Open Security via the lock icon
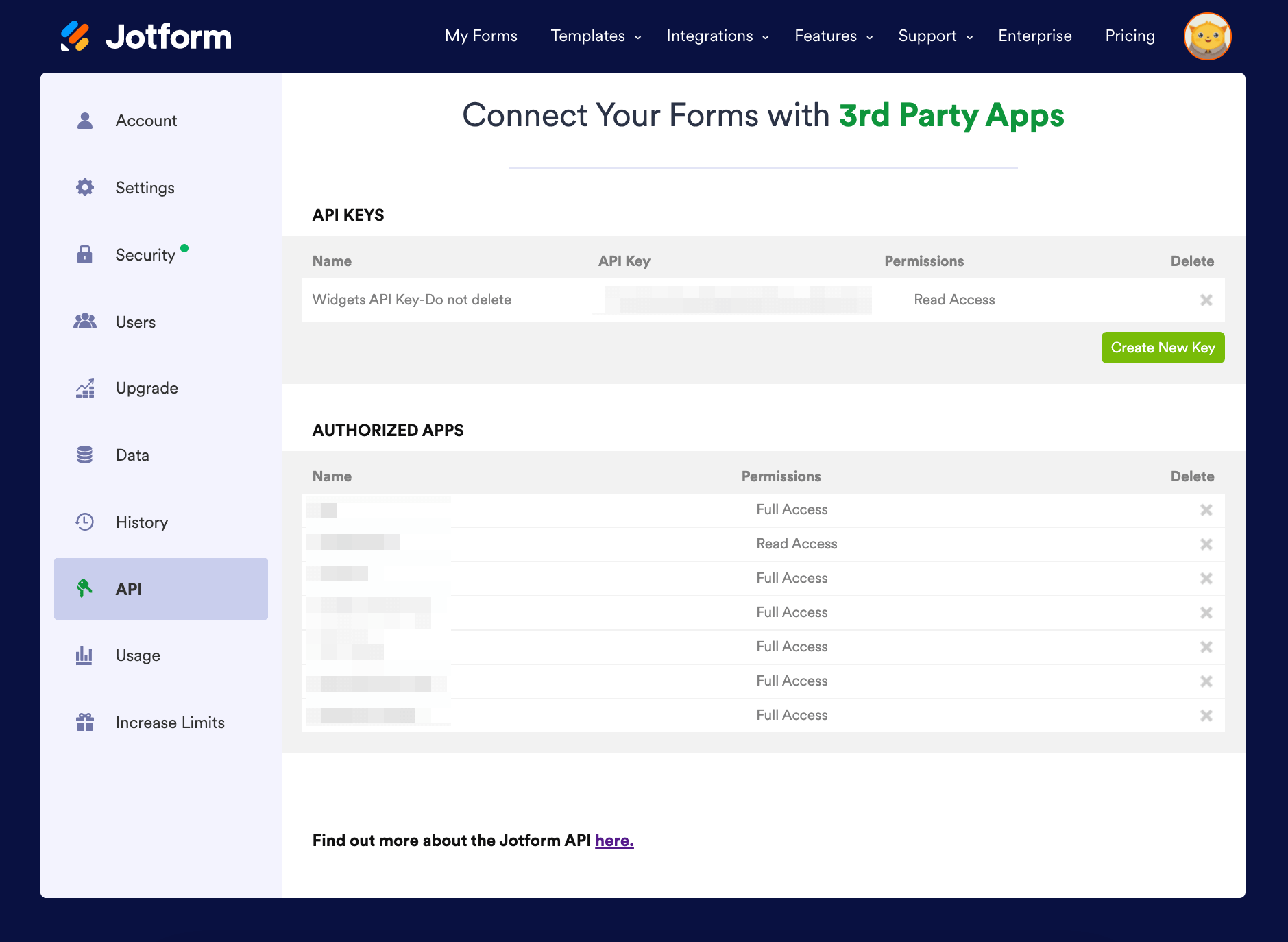Viewport: 1288px width, 942px height. click(85, 255)
